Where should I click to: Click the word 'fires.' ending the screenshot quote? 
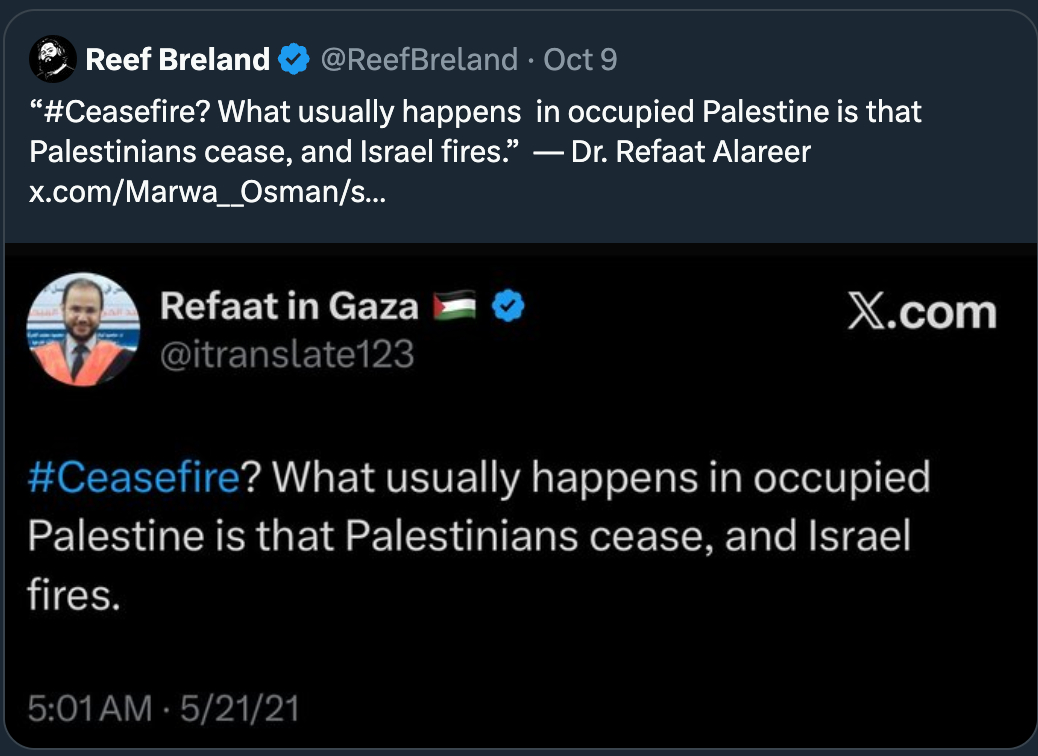[x=74, y=595]
